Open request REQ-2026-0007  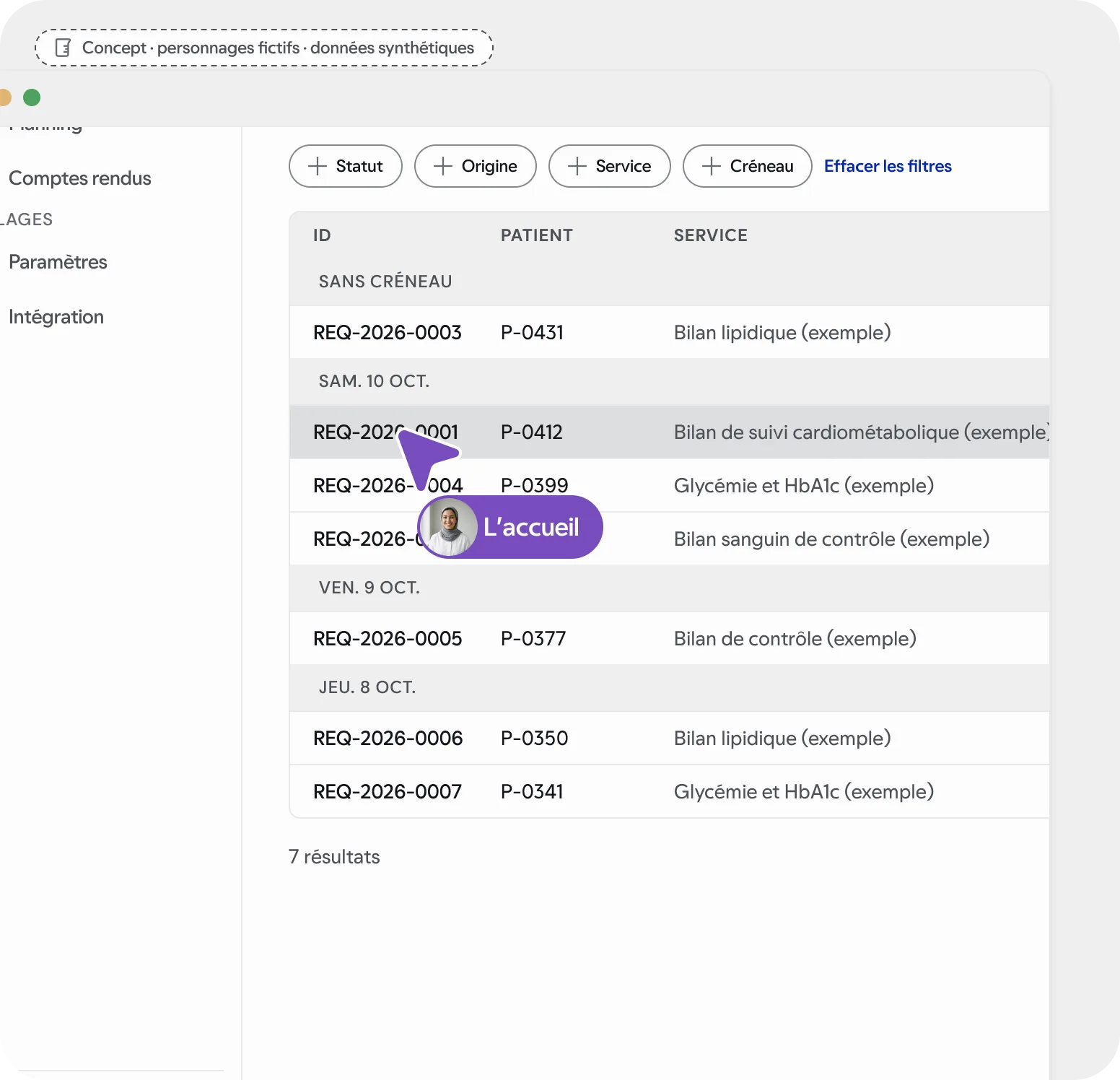(x=388, y=792)
